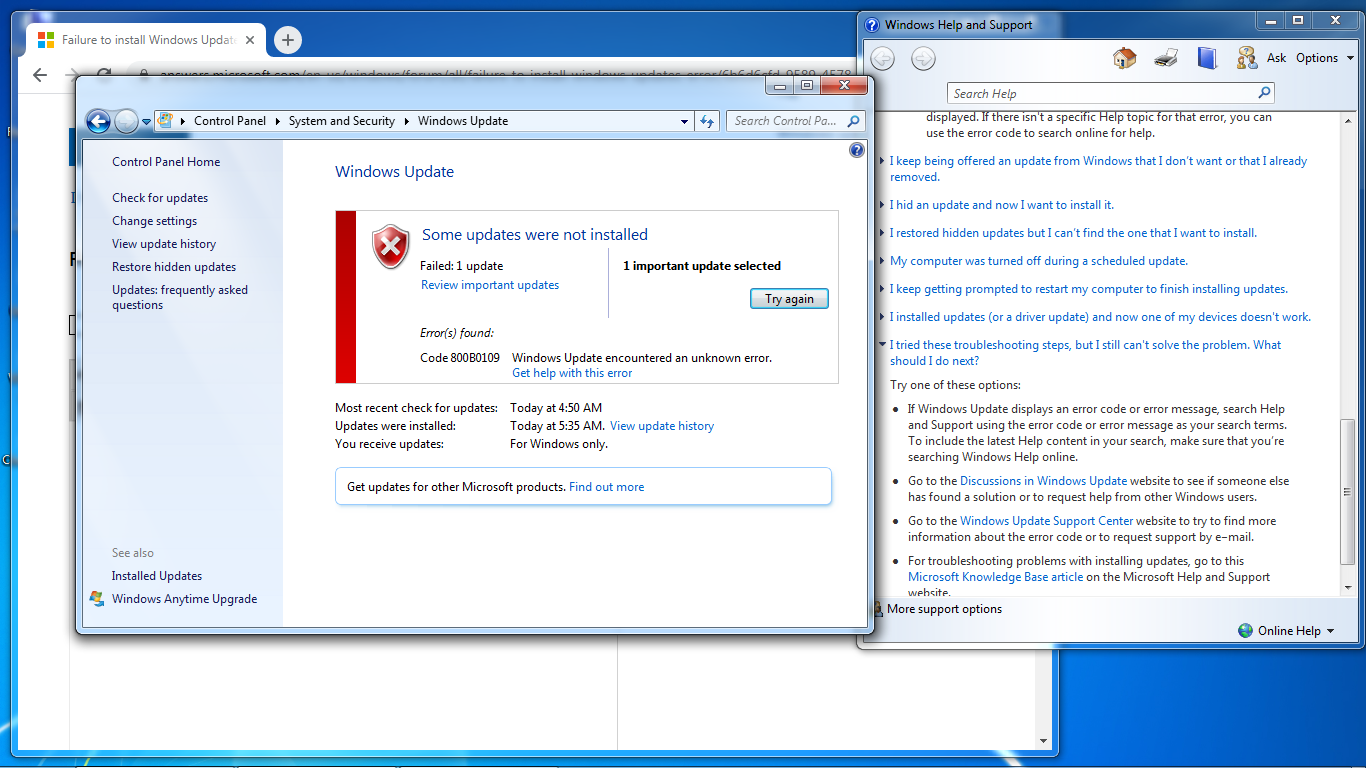Open Online Help dropdown menu

coord(1286,630)
